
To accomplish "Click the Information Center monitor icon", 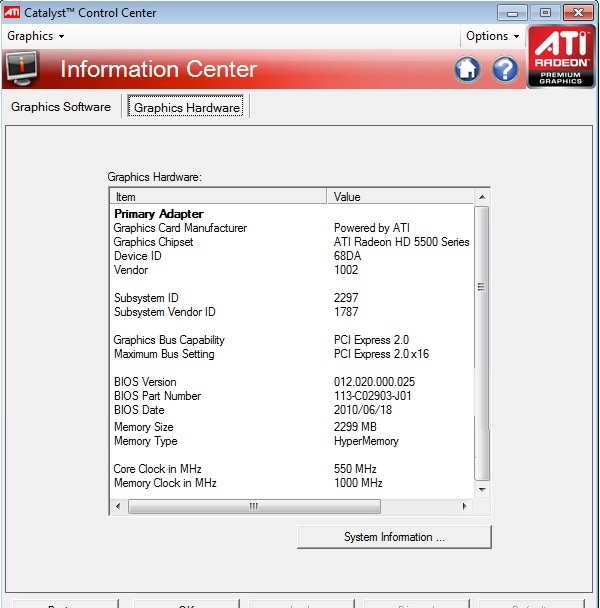I will click(x=22, y=68).
